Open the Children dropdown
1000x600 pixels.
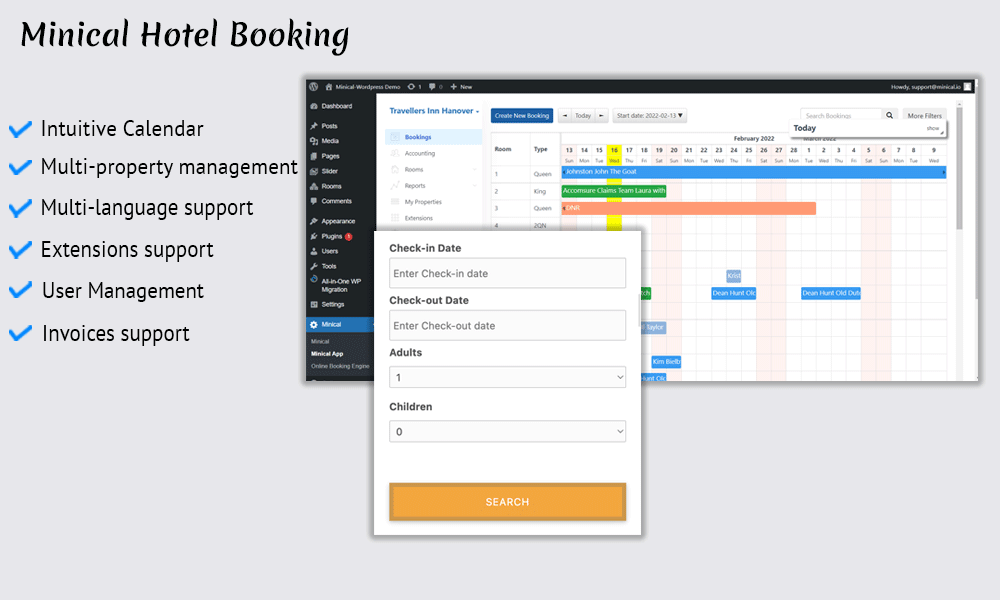click(507, 432)
